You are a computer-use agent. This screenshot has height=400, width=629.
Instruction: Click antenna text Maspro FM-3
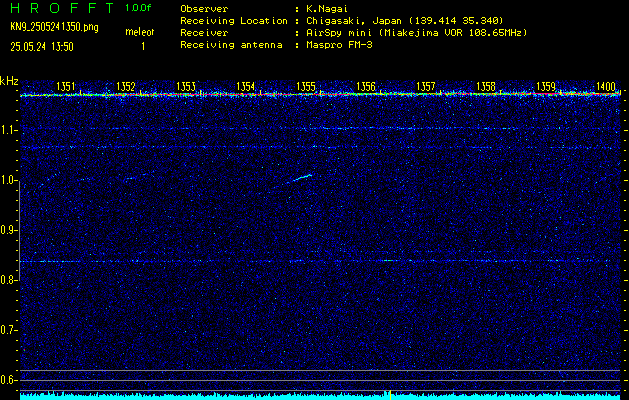(x=339, y=45)
